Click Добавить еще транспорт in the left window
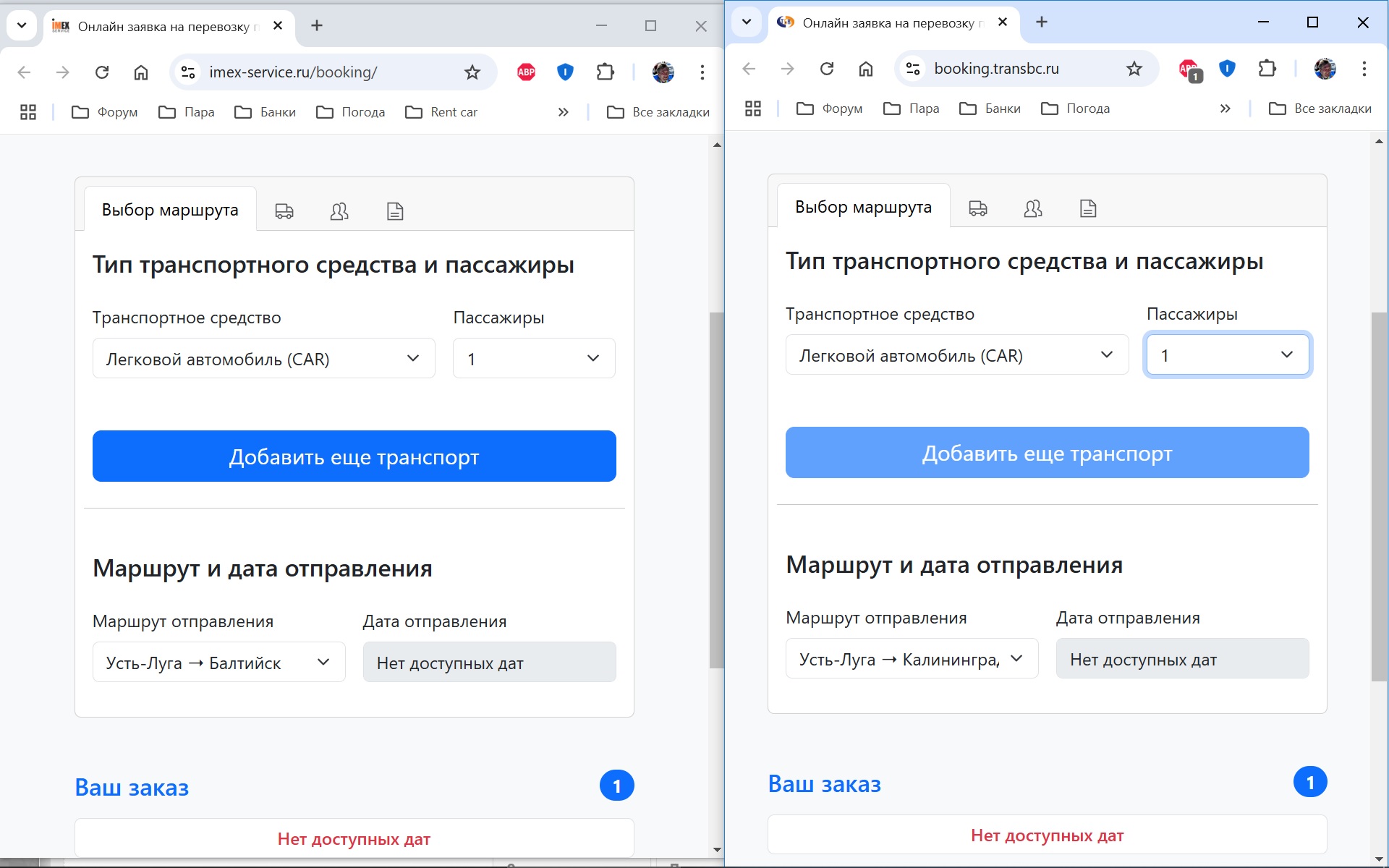 click(354, 456)
